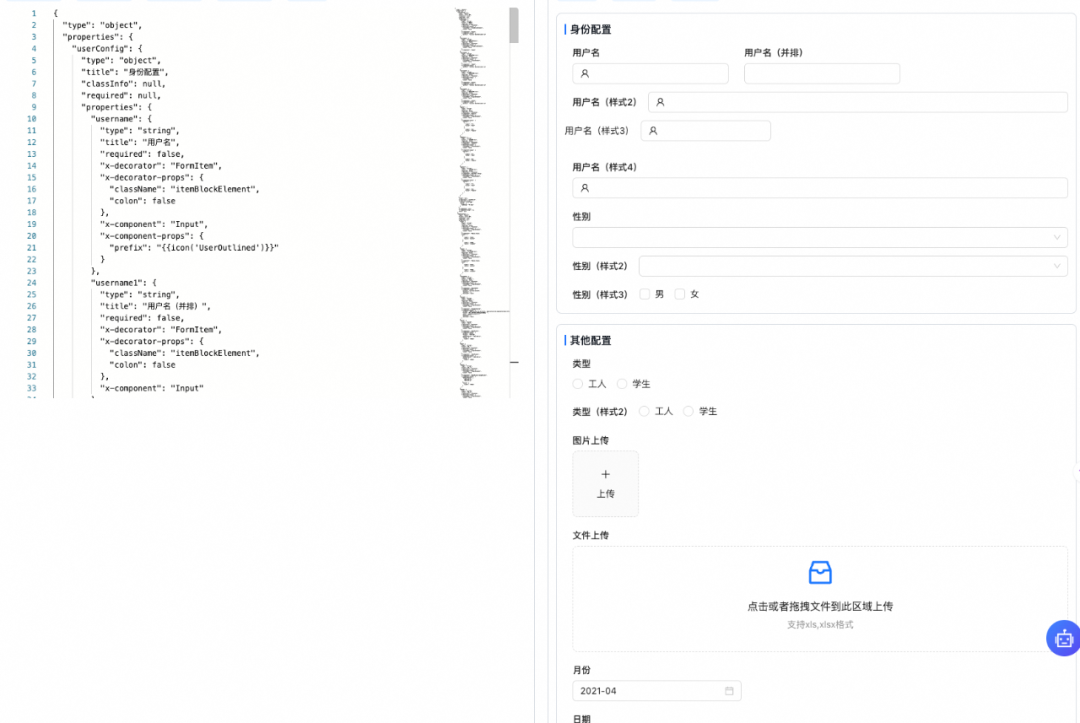Click the blue robot assistant floating button
1080x723 pixels.
click(1063, 638)
